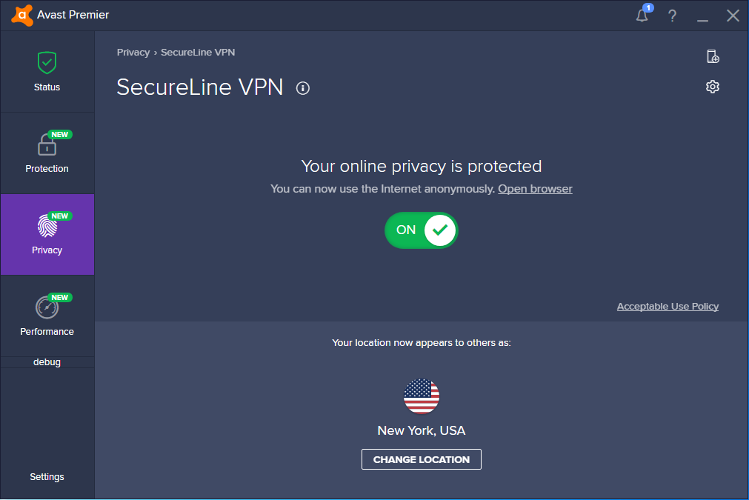Image resolution: width=749 pixels, height=500 pixels.
Task: Open the SecureLine VPN info icon
Action: tap(303, 88)
